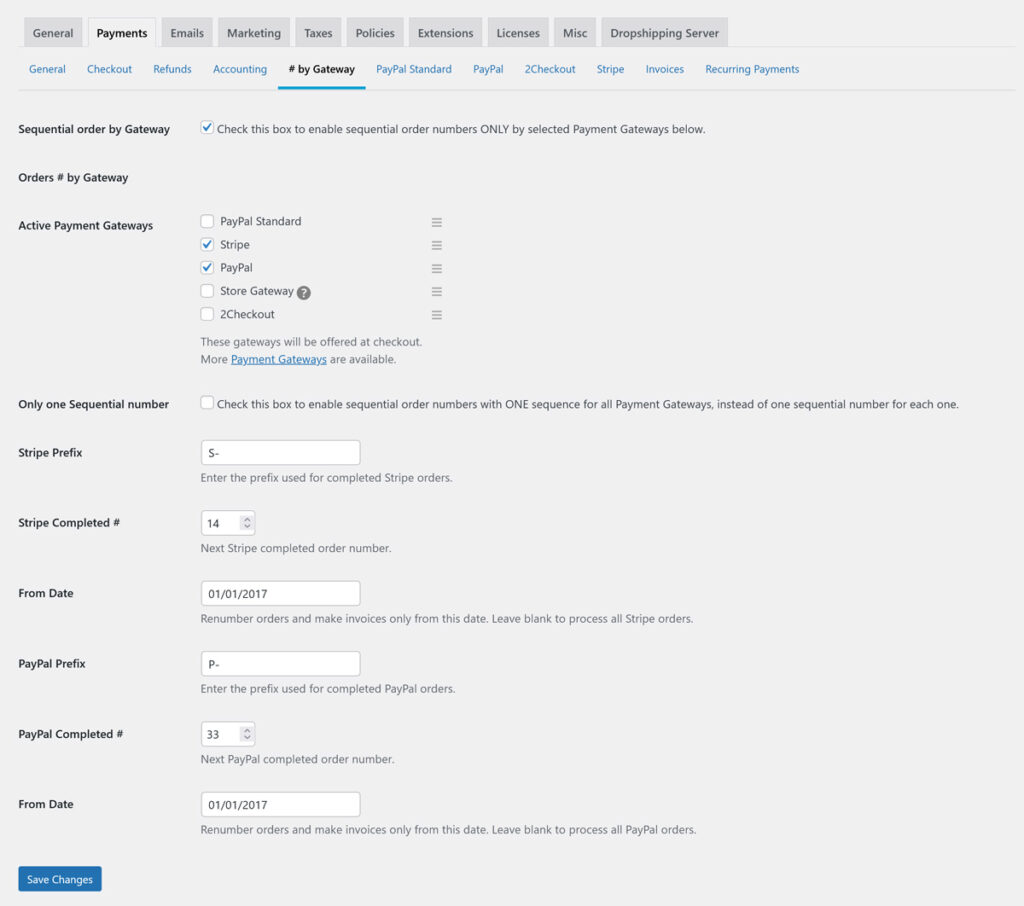Image resolution: width=1024 pixels, height=906 pixels.
Task: Click into the PayPal Prefix text field
Action: (280, 664)
